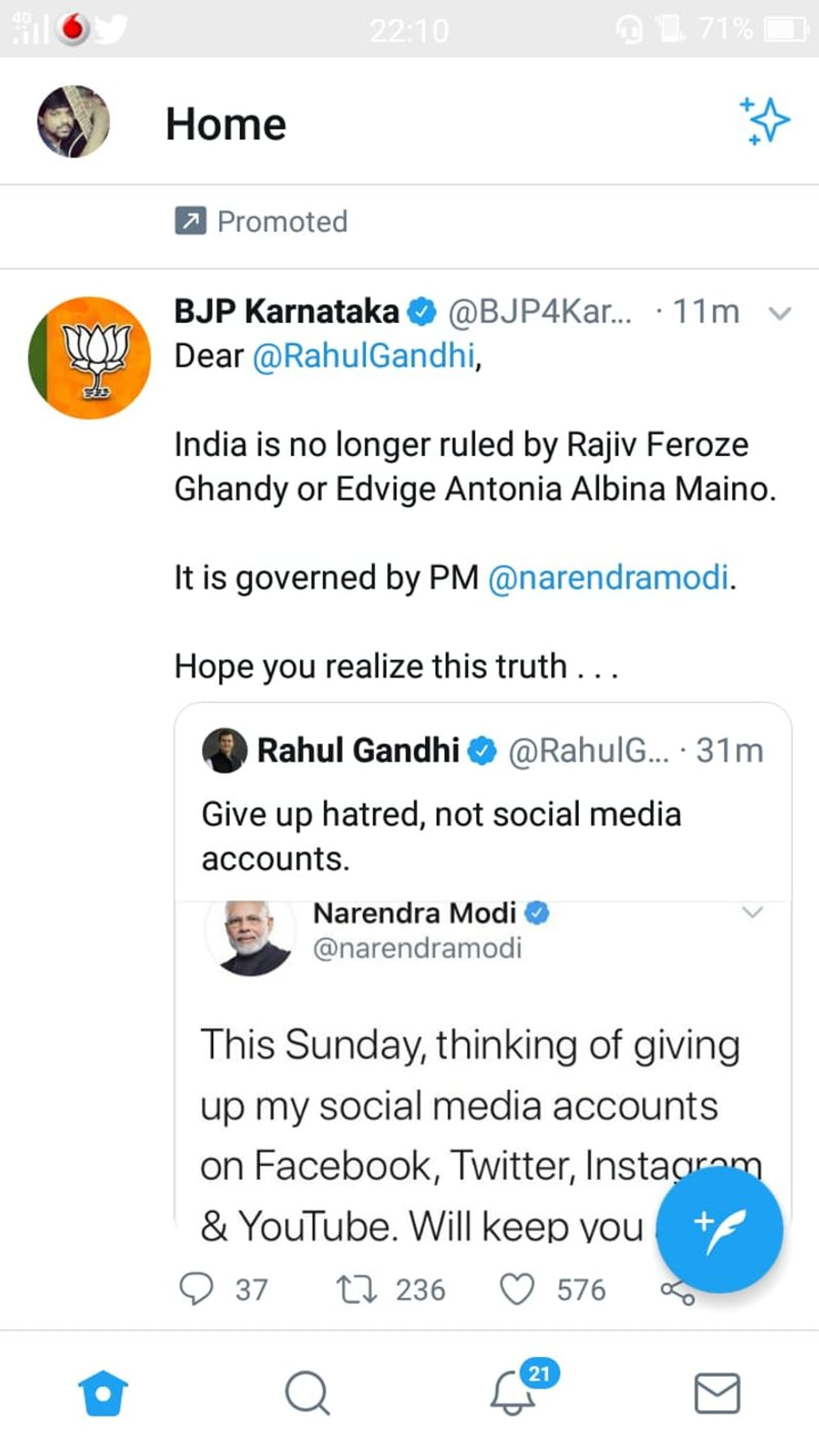Open the Messages envelope tab

point(717,1393)
